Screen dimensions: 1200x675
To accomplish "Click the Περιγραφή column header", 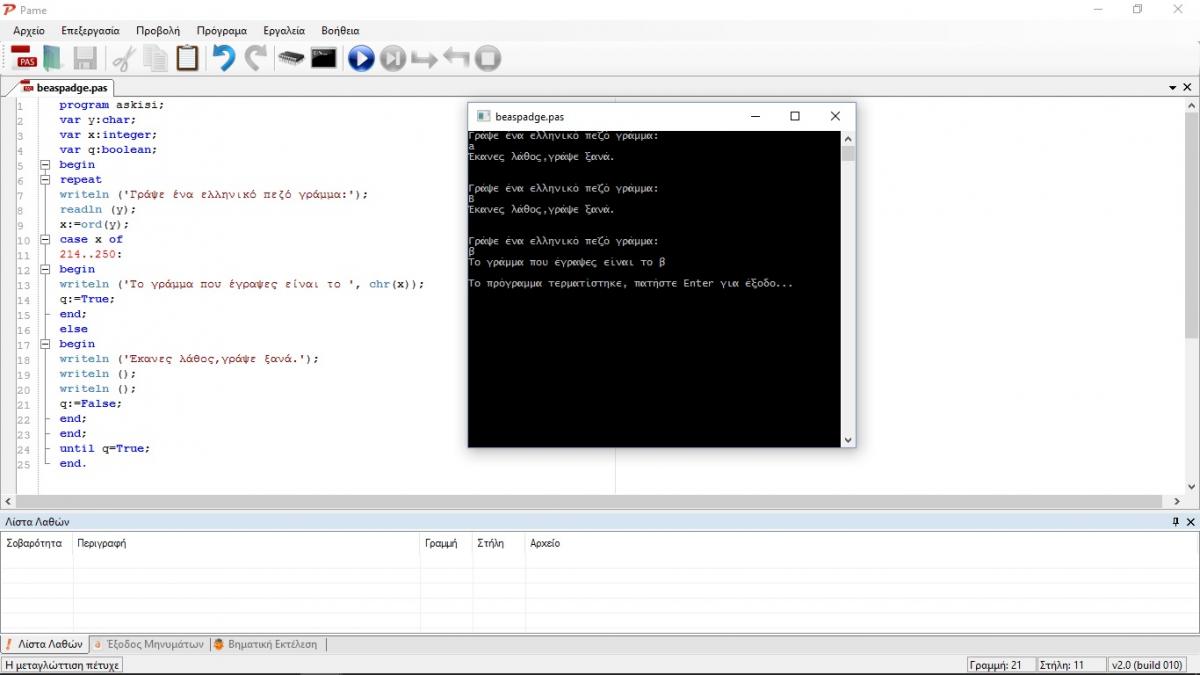I will click(x=247, y=543).
